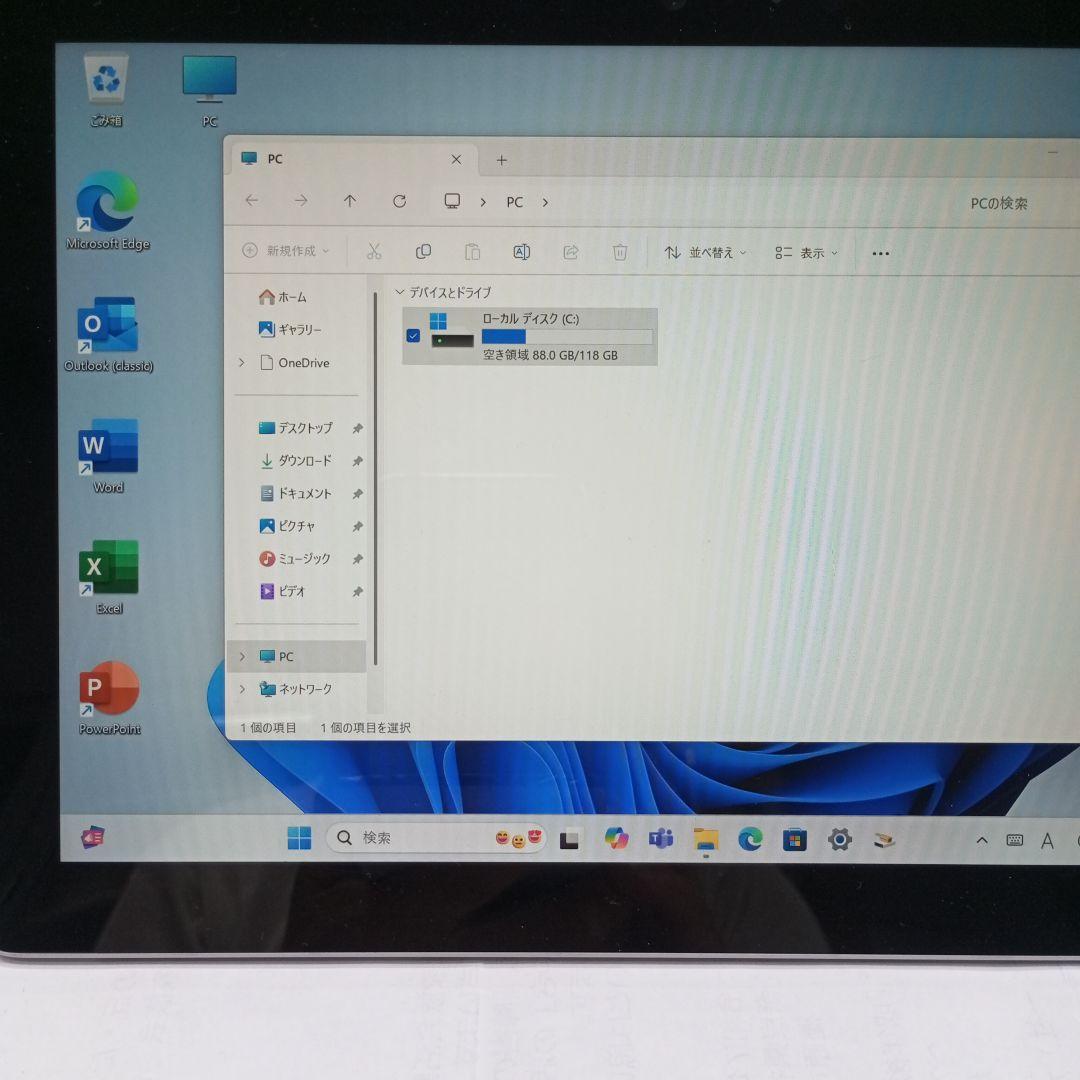Click the Rename icon in toolbar

(x=521, y=252)
